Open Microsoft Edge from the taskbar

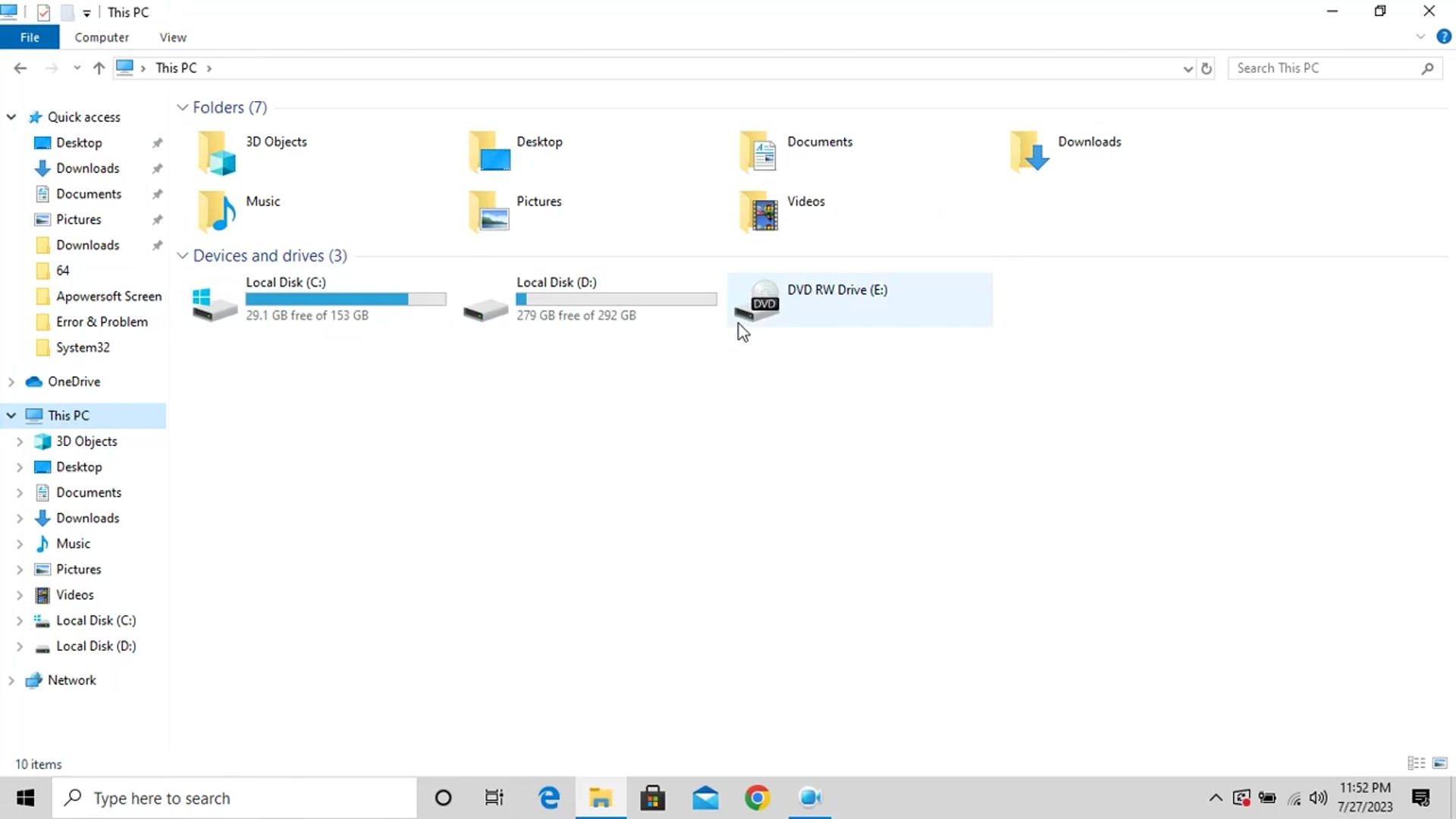[549, 798]
